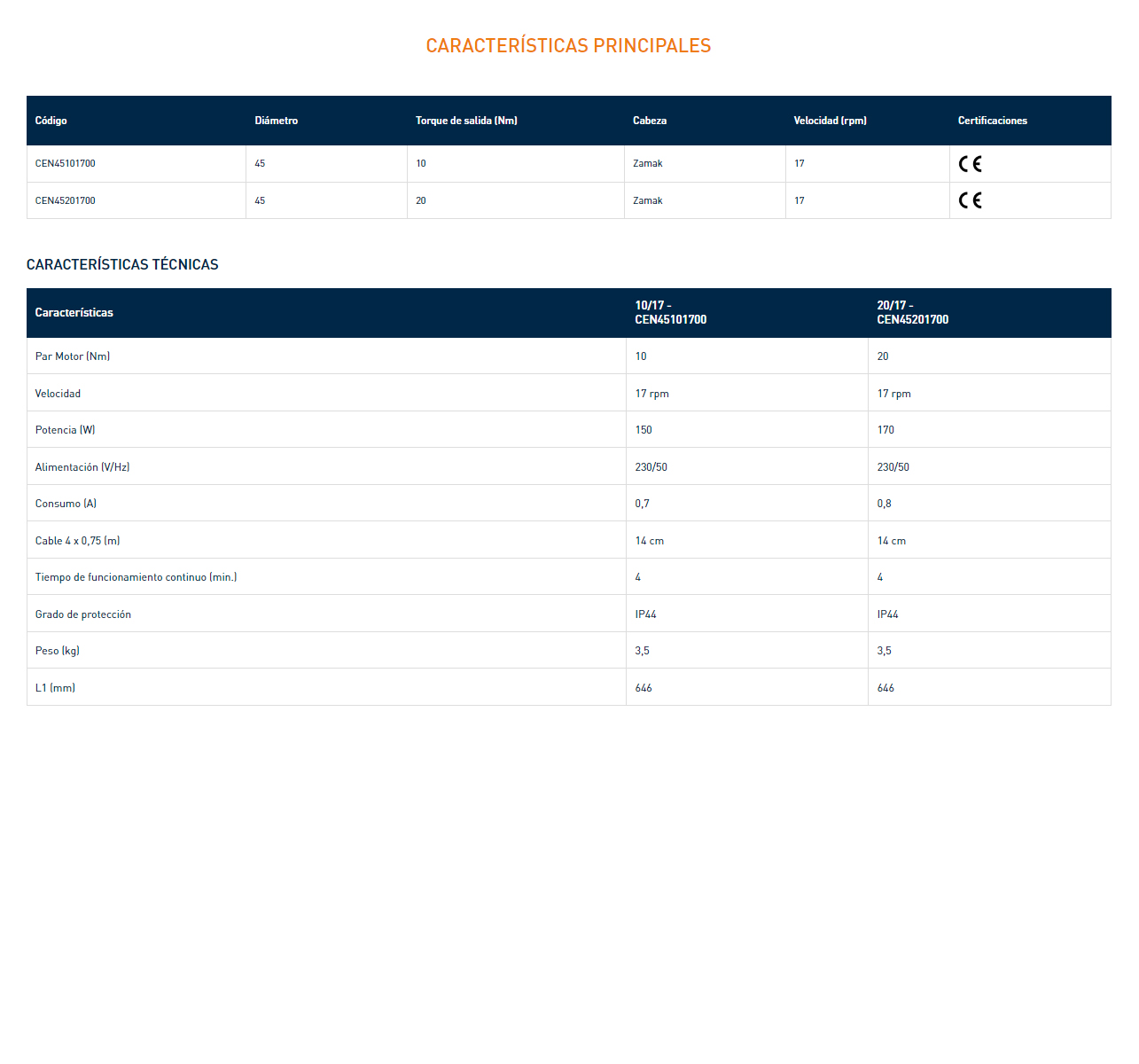Click the CEN45201700 code cell in first table

(x=66, y=201)
